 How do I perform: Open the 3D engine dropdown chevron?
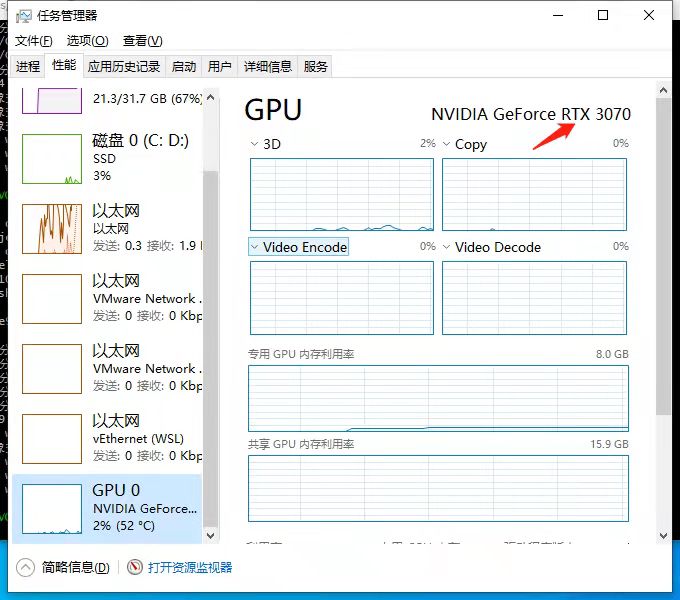tap(254, 143)
